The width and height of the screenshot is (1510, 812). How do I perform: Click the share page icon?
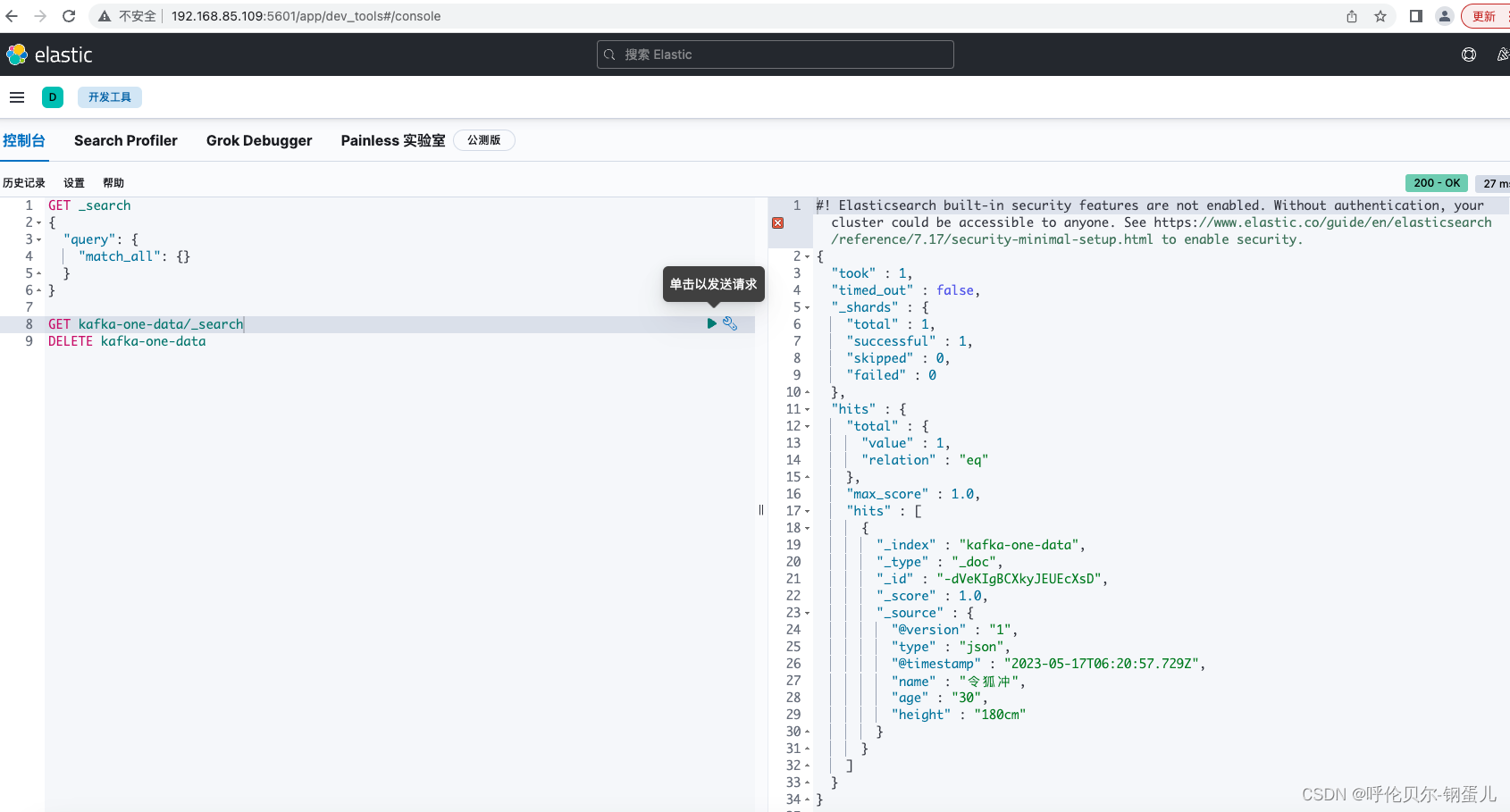[x=1352, y=16]
